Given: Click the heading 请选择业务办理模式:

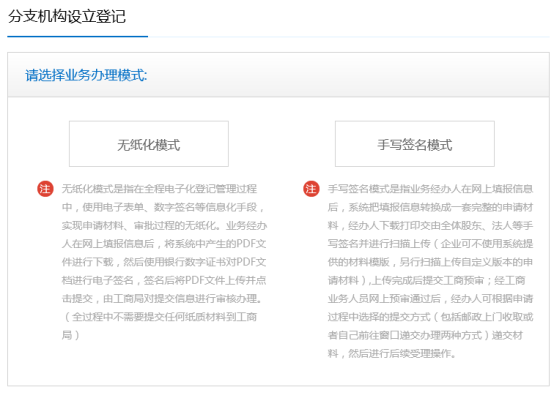Looking at the screenshot, I should point(86,75).
